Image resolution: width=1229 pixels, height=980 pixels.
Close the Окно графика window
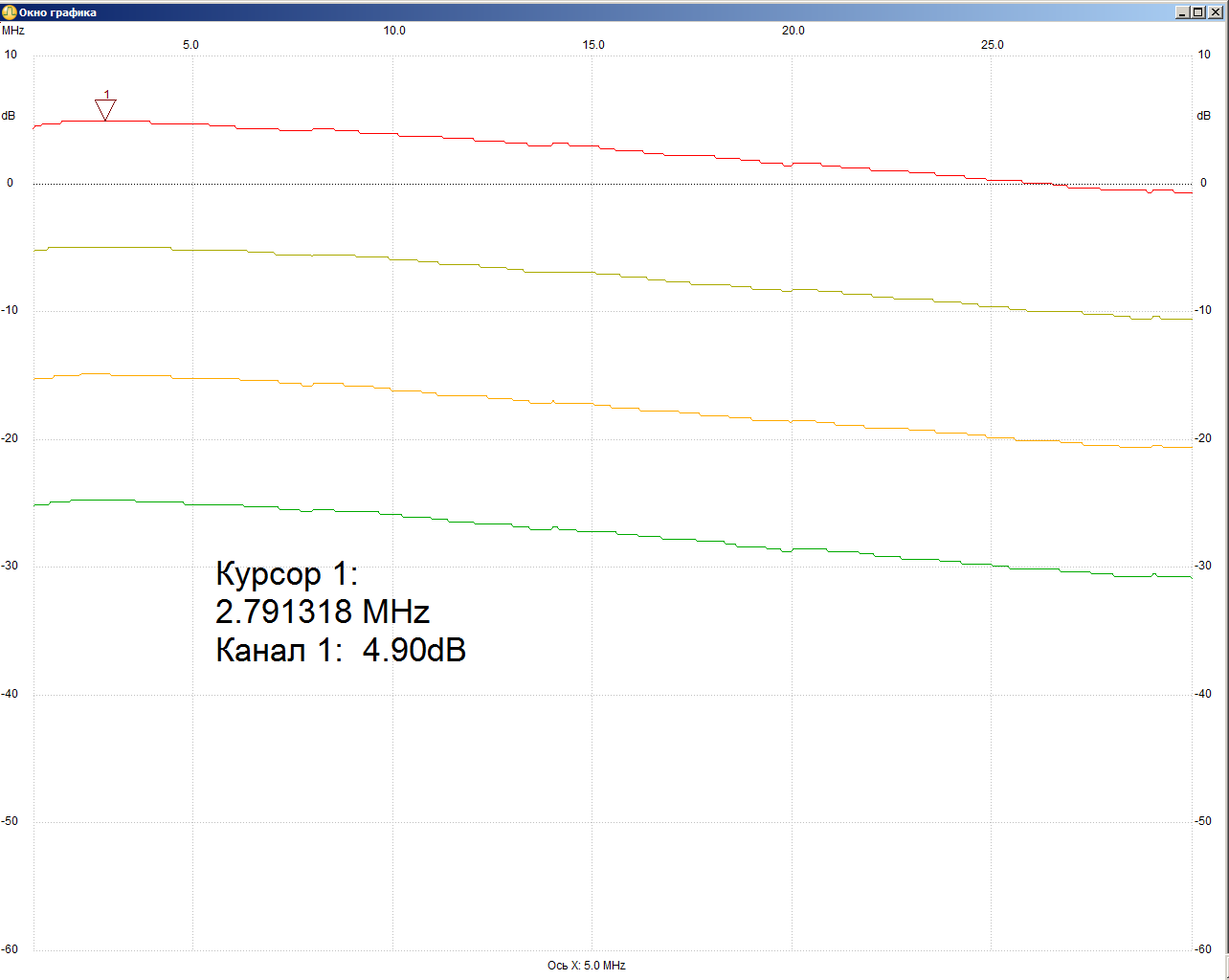click(x=1215, y=12)
